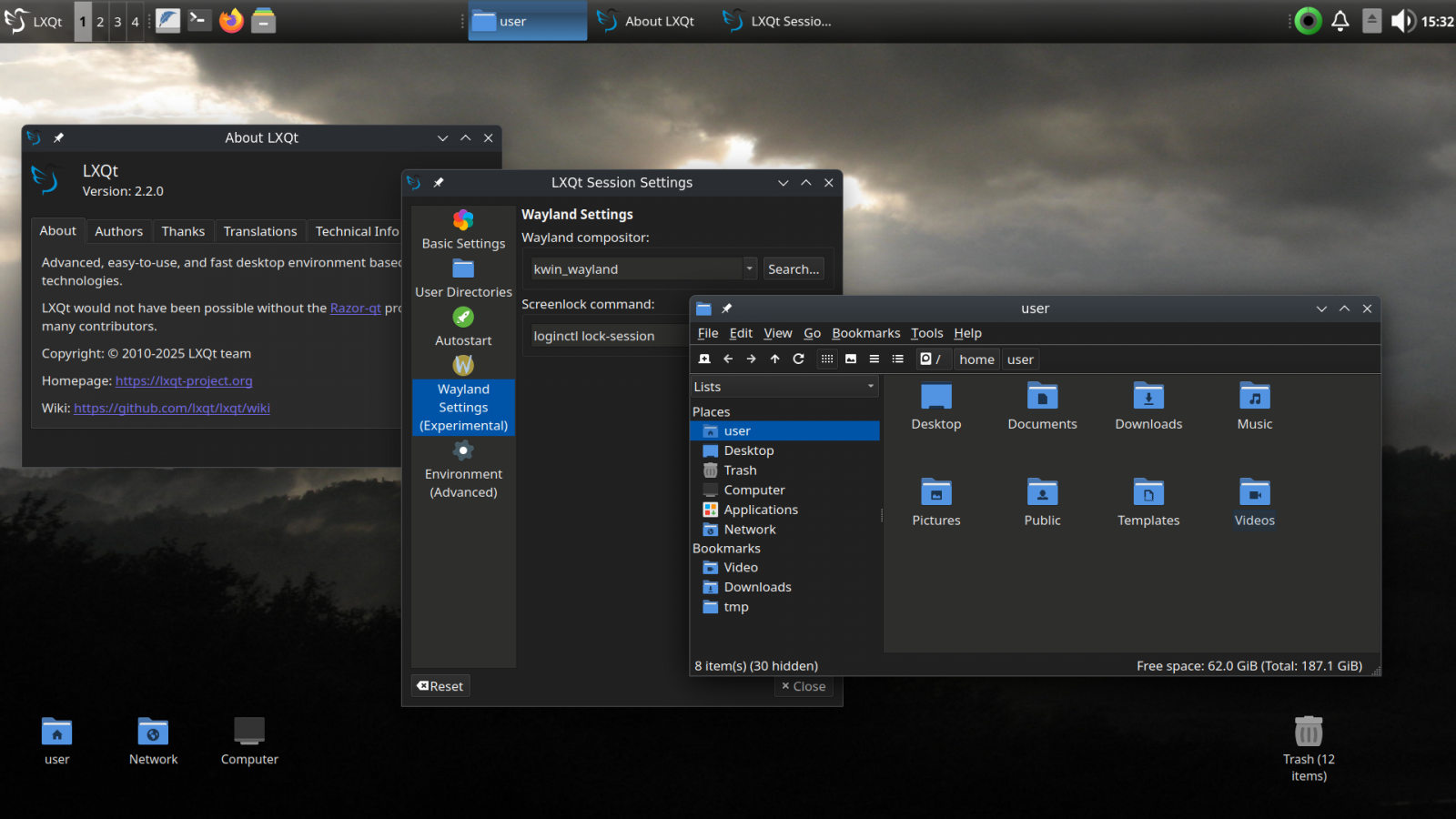This screenshot has height=819, width=1456.
Task: Launch Firefox from the panel
Action: (231, 20)
